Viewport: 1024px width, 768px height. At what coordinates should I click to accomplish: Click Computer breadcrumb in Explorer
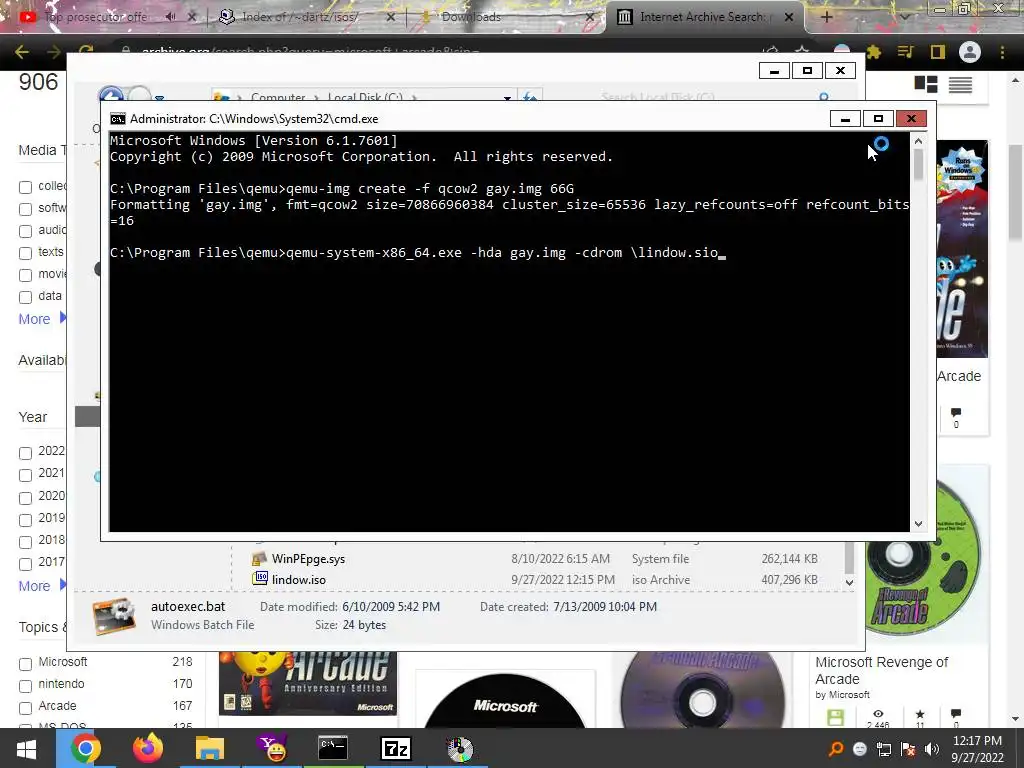(x=278, y=97)
